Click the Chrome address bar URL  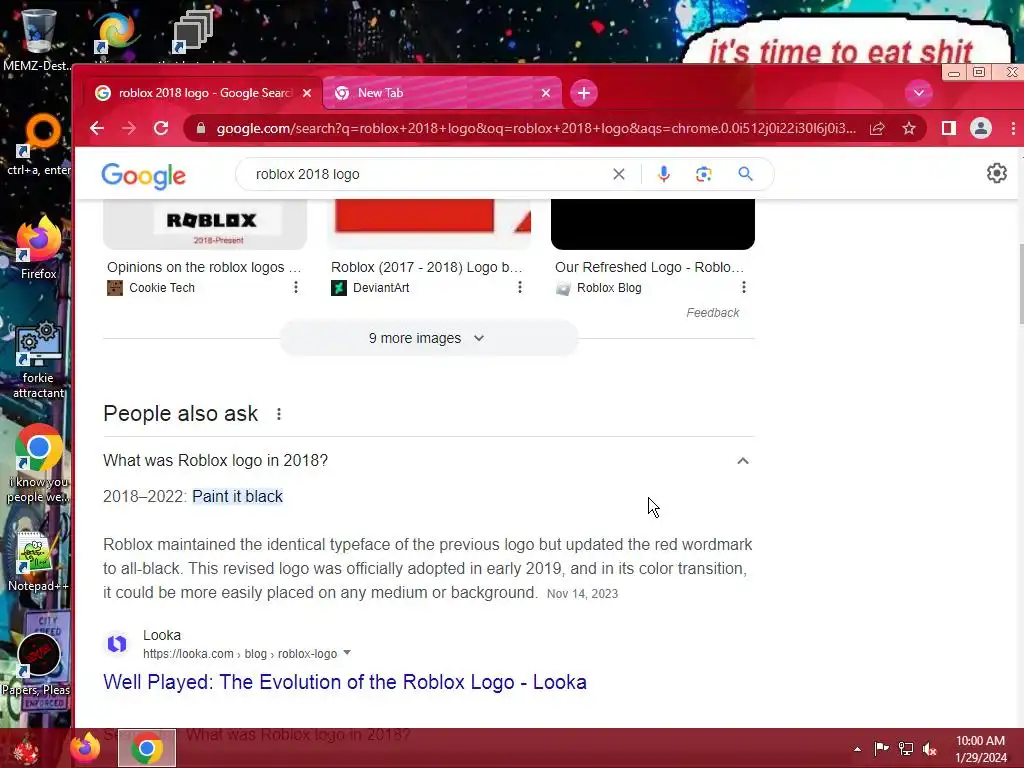coord(536,129)
